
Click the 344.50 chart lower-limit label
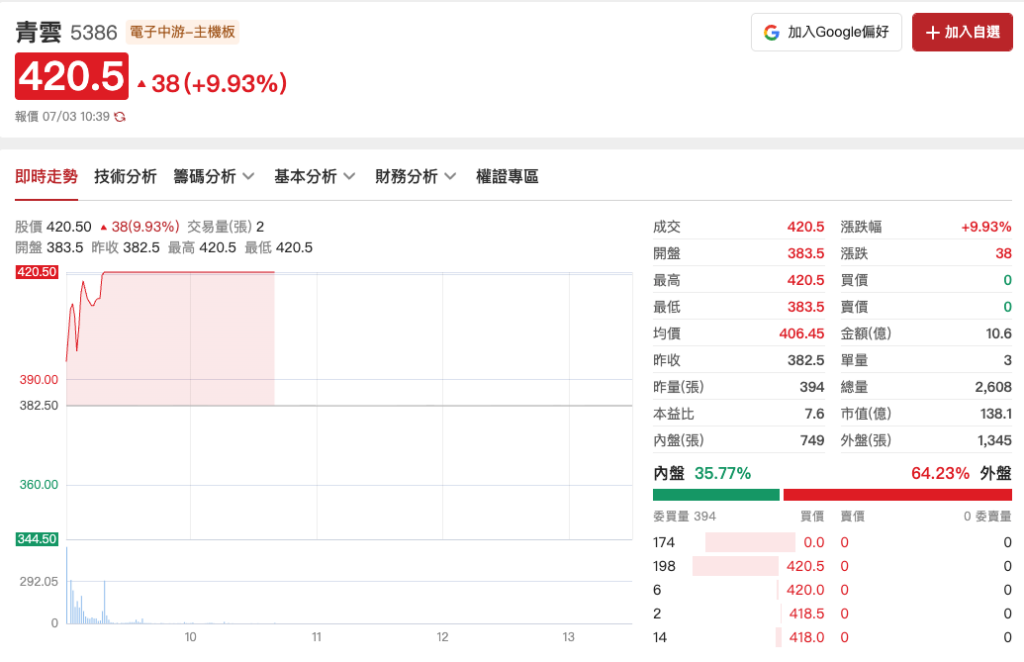(37, 539)
